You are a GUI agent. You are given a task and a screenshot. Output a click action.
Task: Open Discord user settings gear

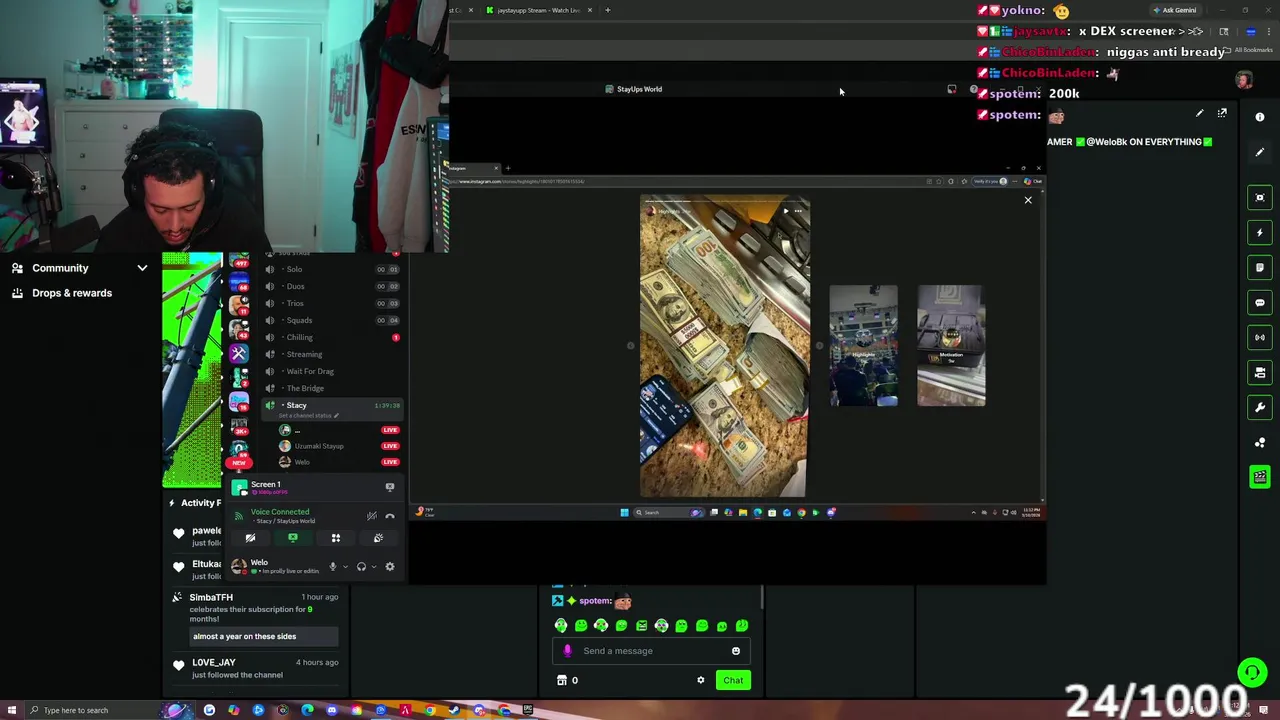390,567
